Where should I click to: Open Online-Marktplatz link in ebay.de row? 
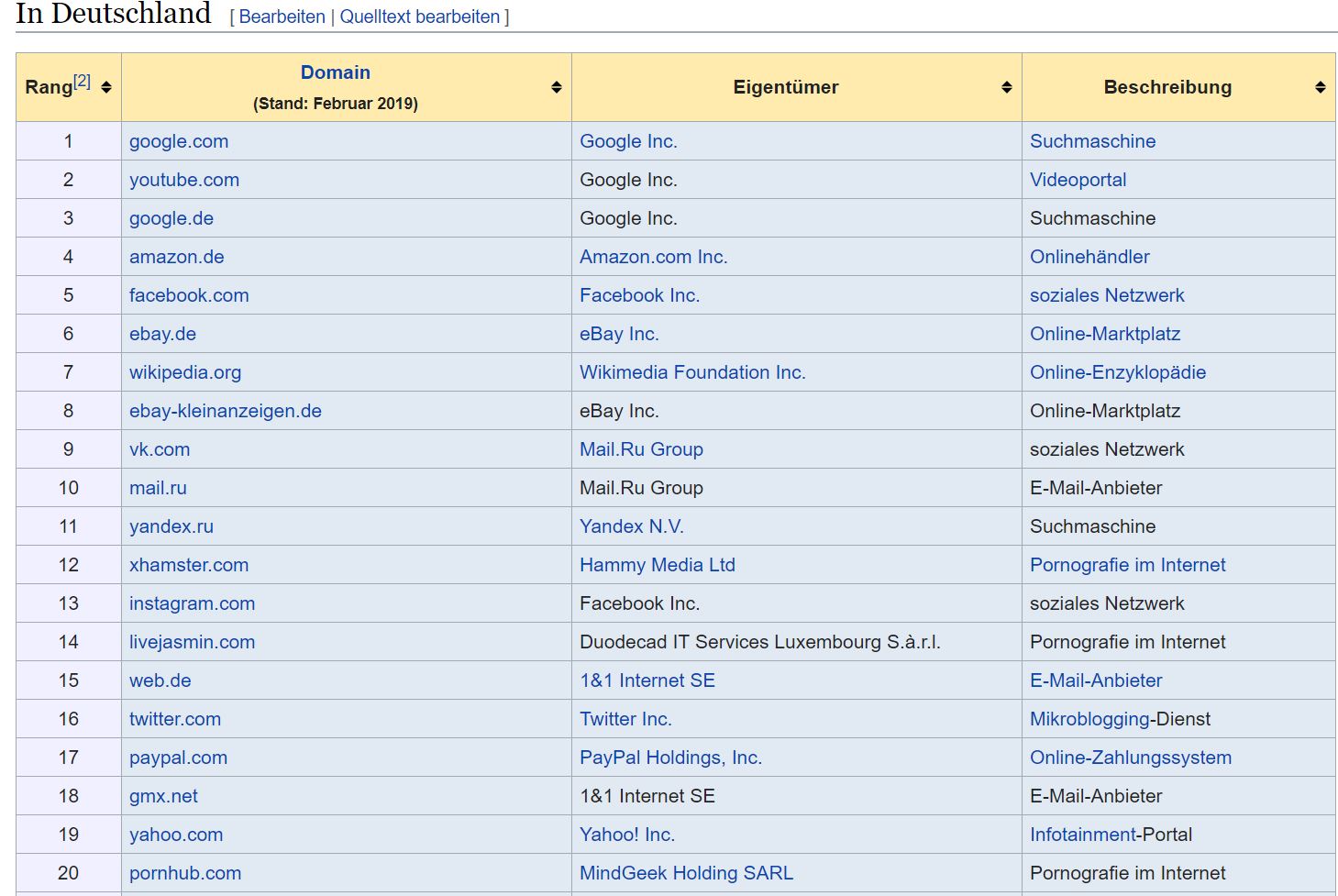1105,334
